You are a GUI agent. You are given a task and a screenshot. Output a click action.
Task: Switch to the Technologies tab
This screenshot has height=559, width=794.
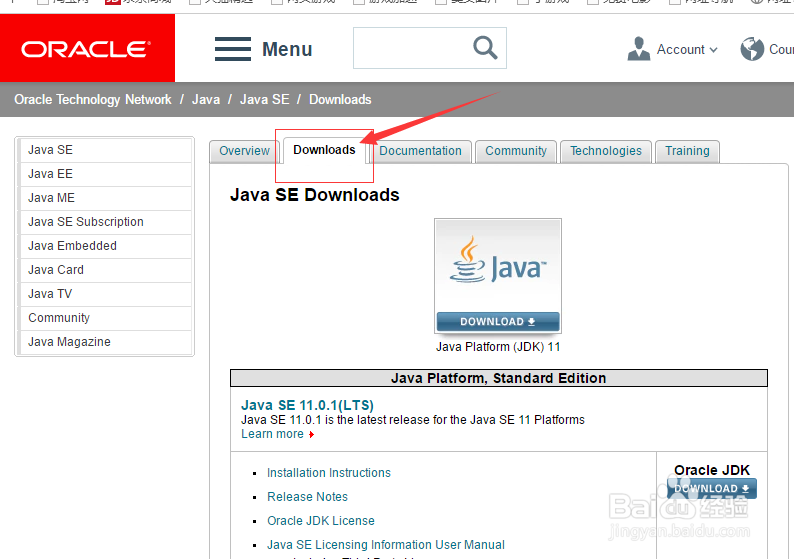(606, 151)
